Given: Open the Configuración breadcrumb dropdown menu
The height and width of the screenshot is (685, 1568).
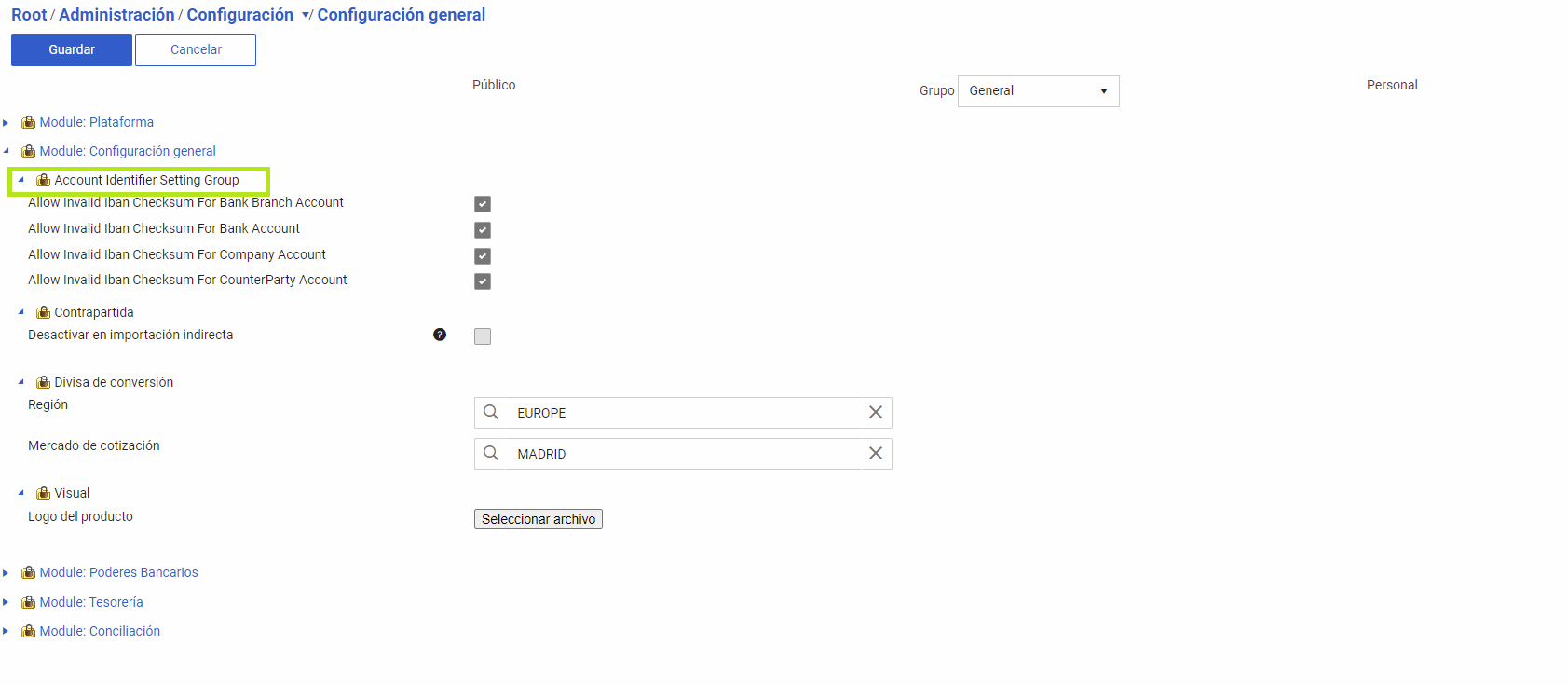Looking at the screenshot, I should click(x=306, y=15).
